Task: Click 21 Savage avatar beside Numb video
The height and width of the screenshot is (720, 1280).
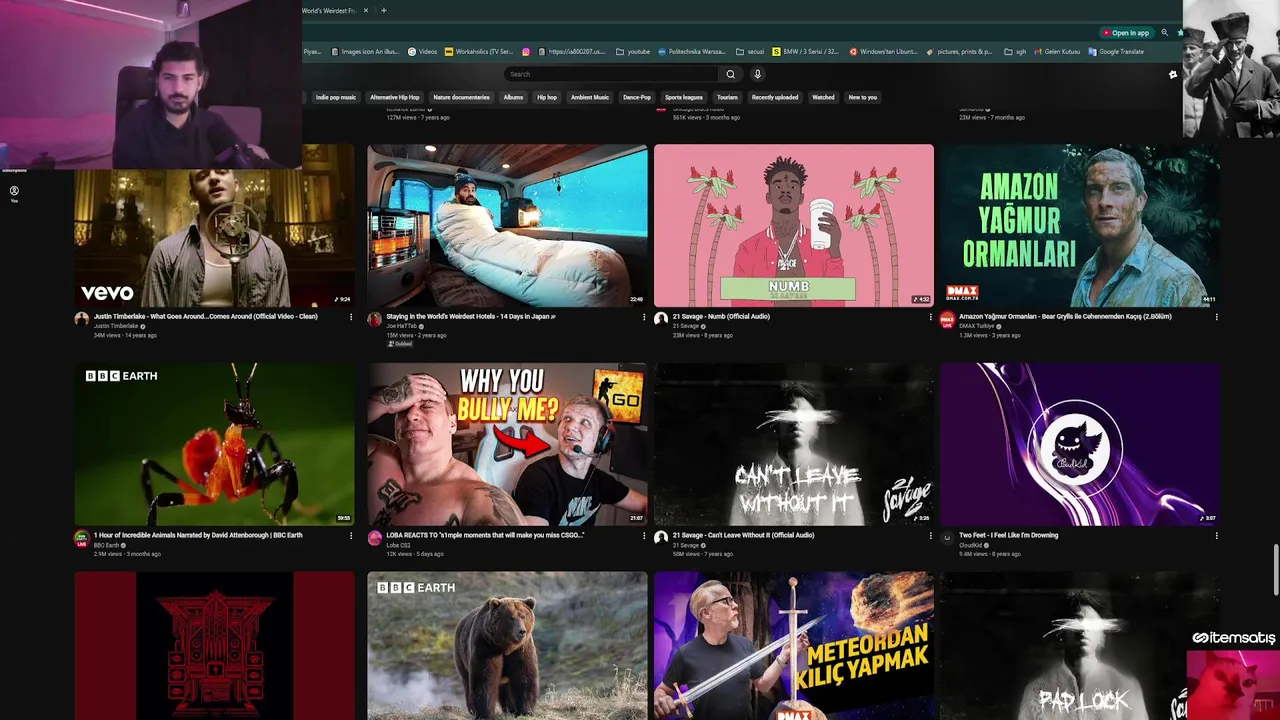Action: 661,319
